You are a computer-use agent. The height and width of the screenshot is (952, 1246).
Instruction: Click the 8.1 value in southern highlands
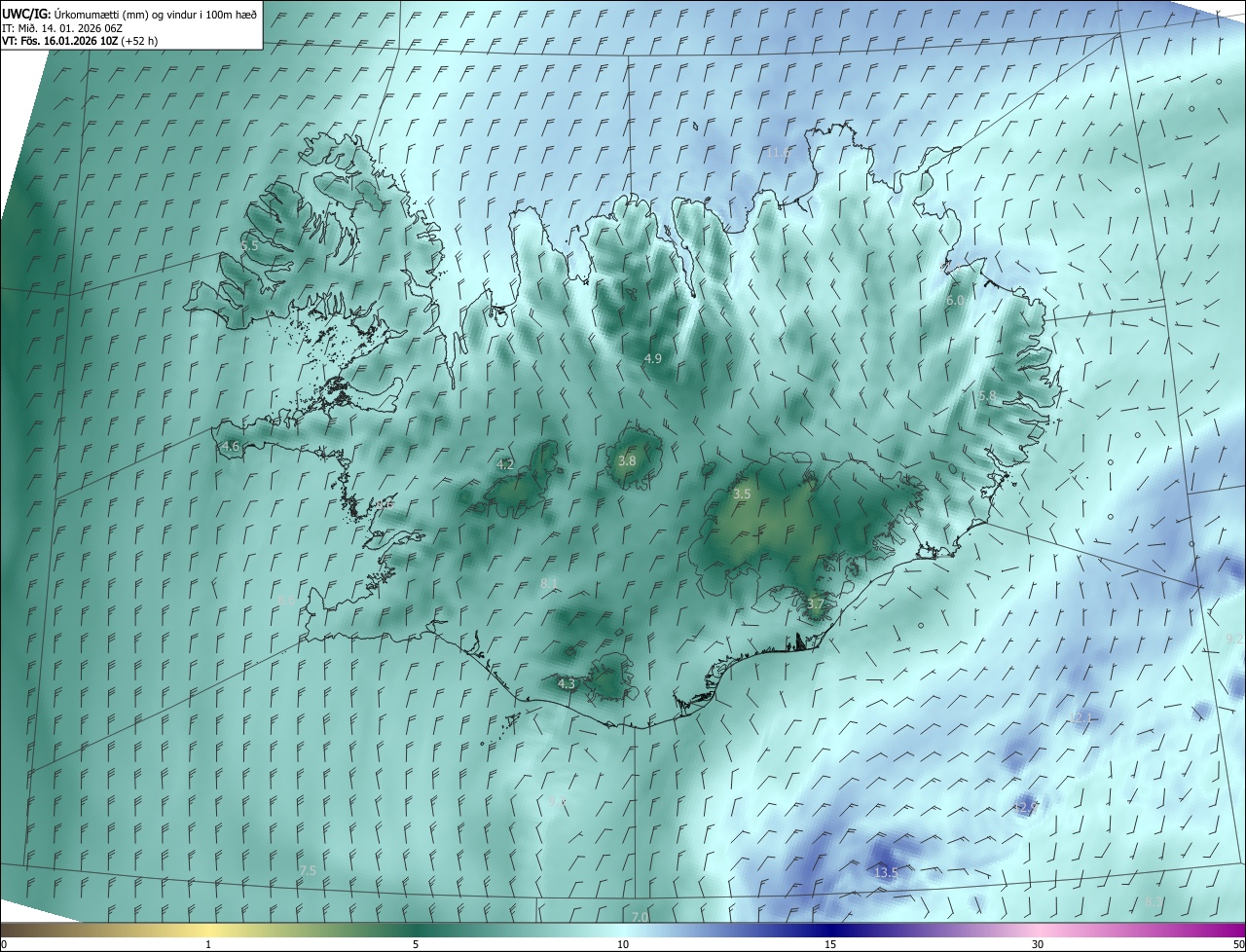pos(549,583)
